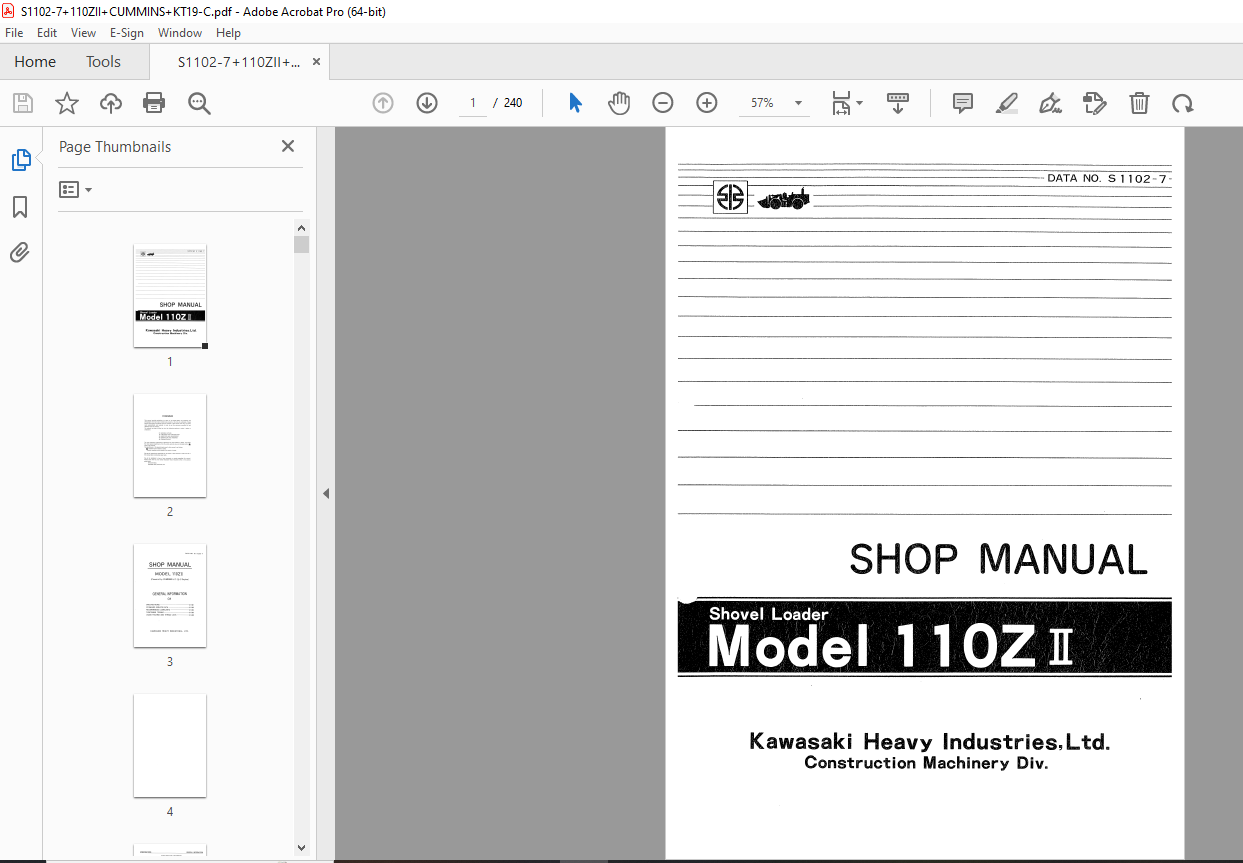The image size is (1243, 863).
Task: Bookmark this file with the star icon
Action: pos(66,103)
